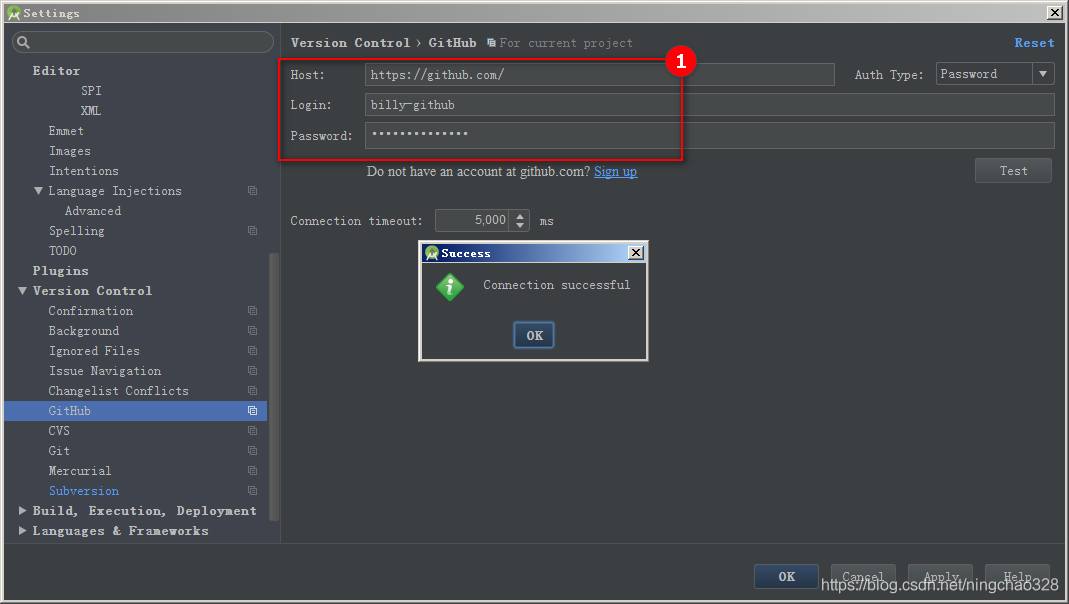The height and width of the screenshot is (604, 1069).
Task: Select Subversion under Version Control
Action: 84,491
